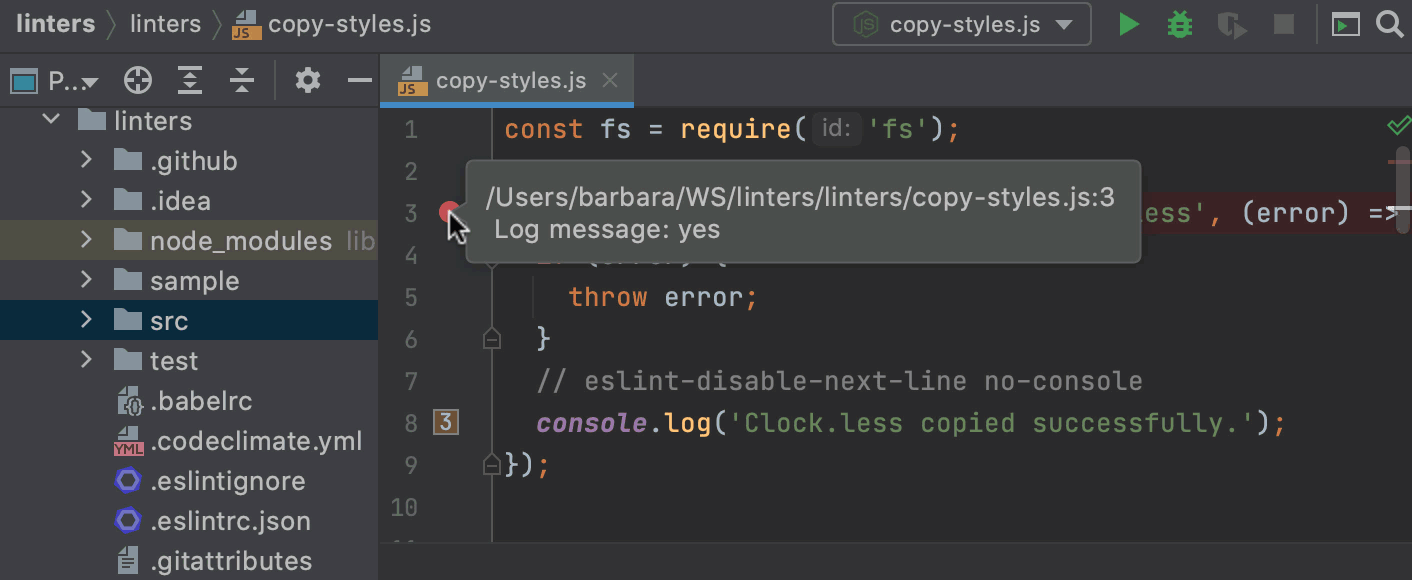This screenshot has height=580, width=1412.
Task: Hide the Project tool window
Action: coord(359,81)
